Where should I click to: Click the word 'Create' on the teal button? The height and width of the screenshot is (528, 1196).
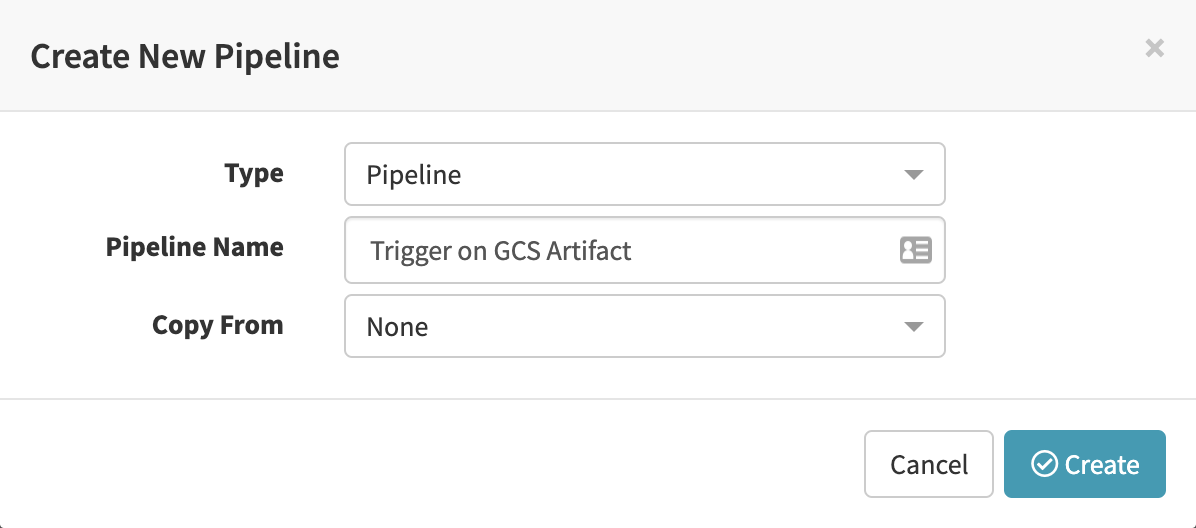coord(1102,464)
